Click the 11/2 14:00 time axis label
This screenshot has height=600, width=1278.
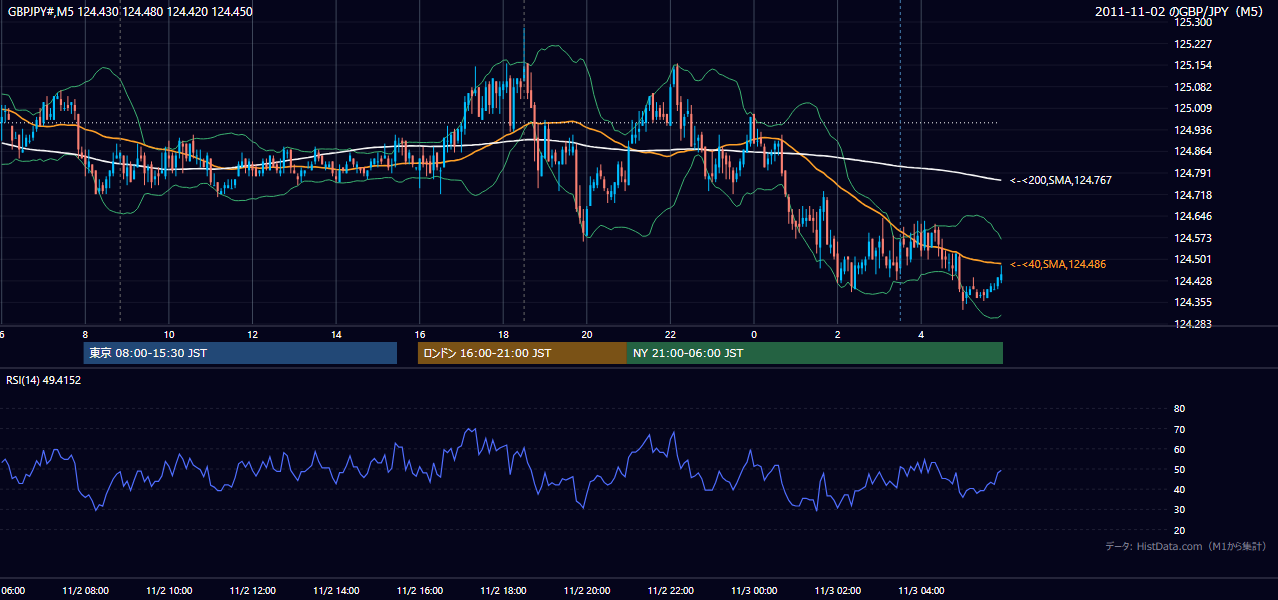[336, 590]
